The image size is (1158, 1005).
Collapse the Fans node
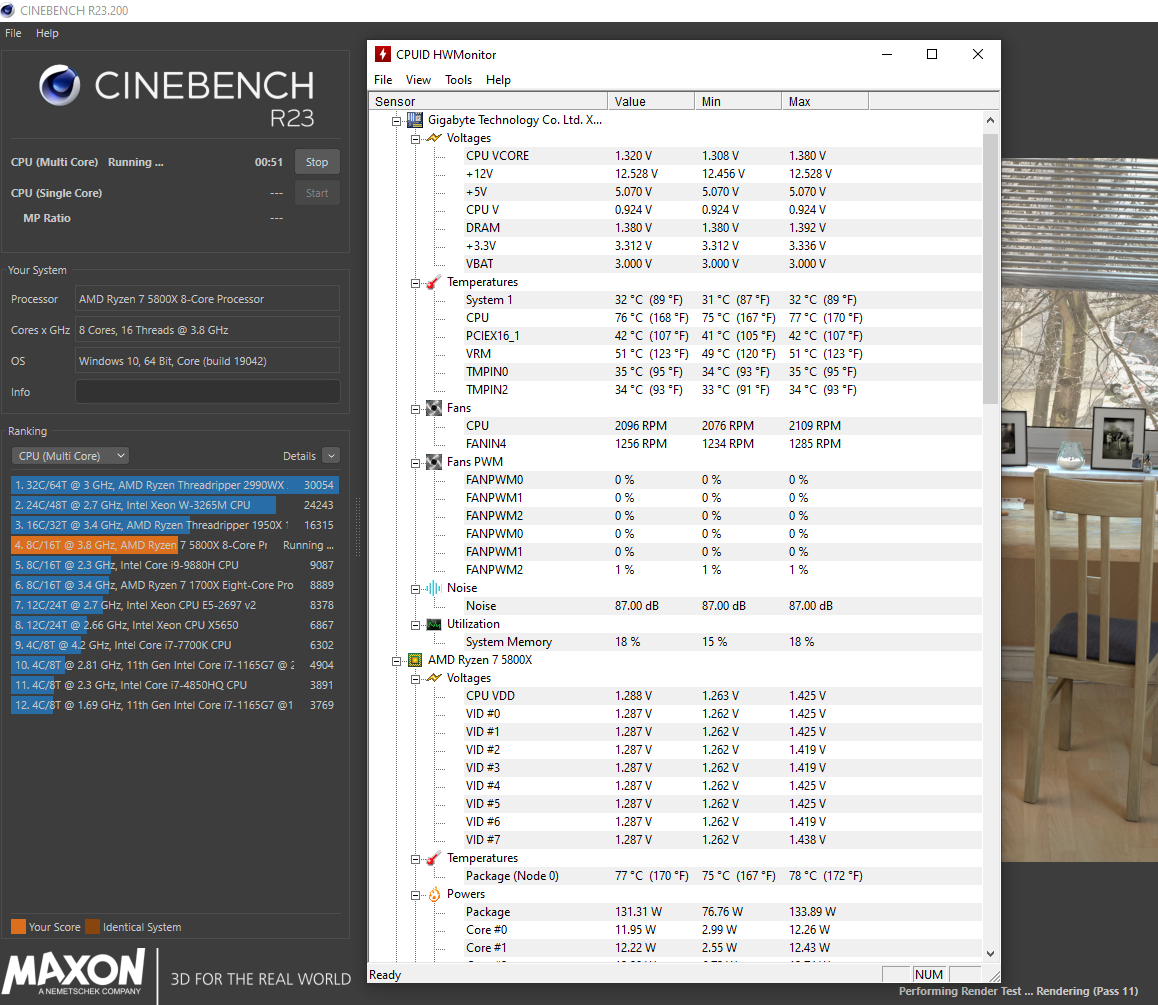(x=415, y=409)
